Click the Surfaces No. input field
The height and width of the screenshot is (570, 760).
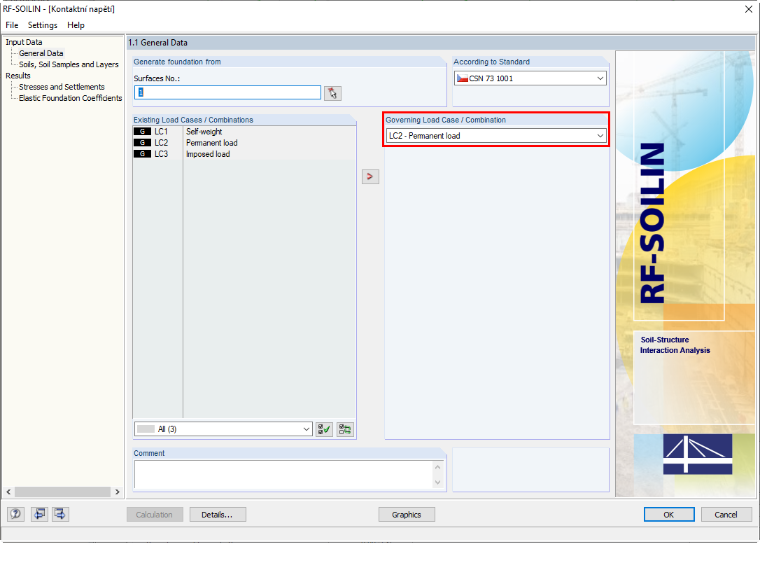click(x=227, y=93)
